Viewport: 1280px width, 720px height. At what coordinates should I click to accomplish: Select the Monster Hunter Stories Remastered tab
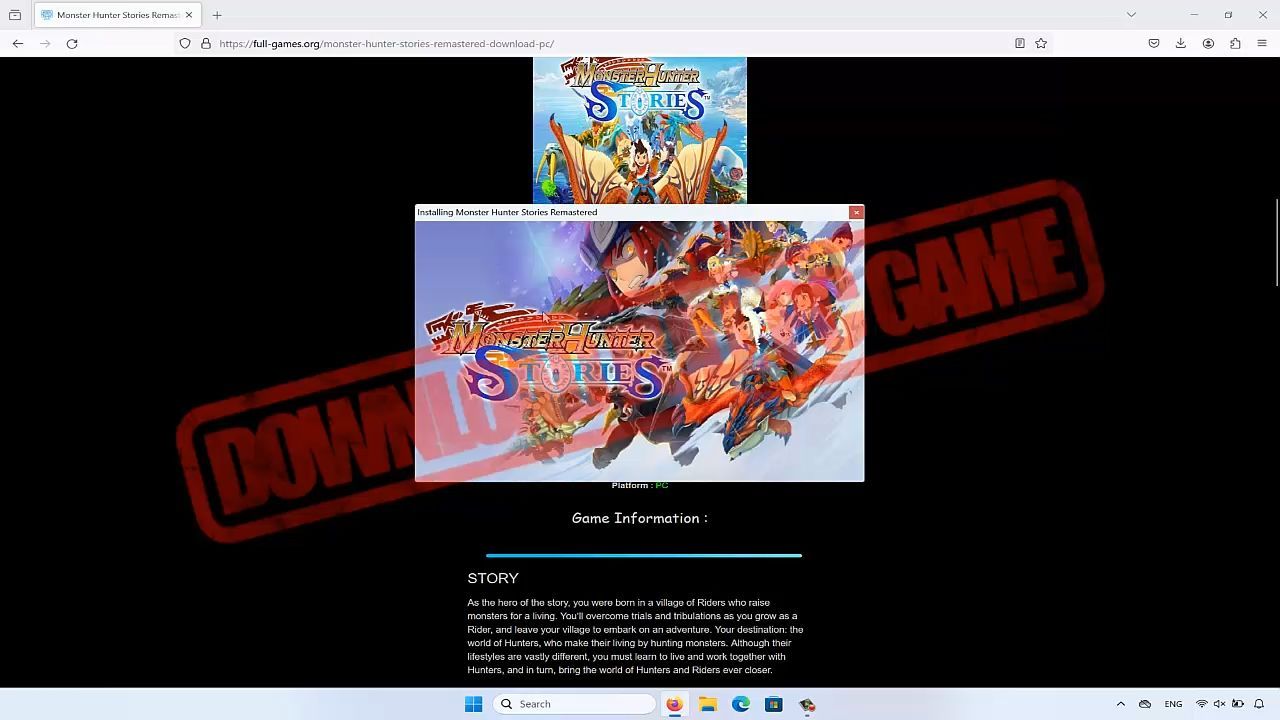click(117, 15)
